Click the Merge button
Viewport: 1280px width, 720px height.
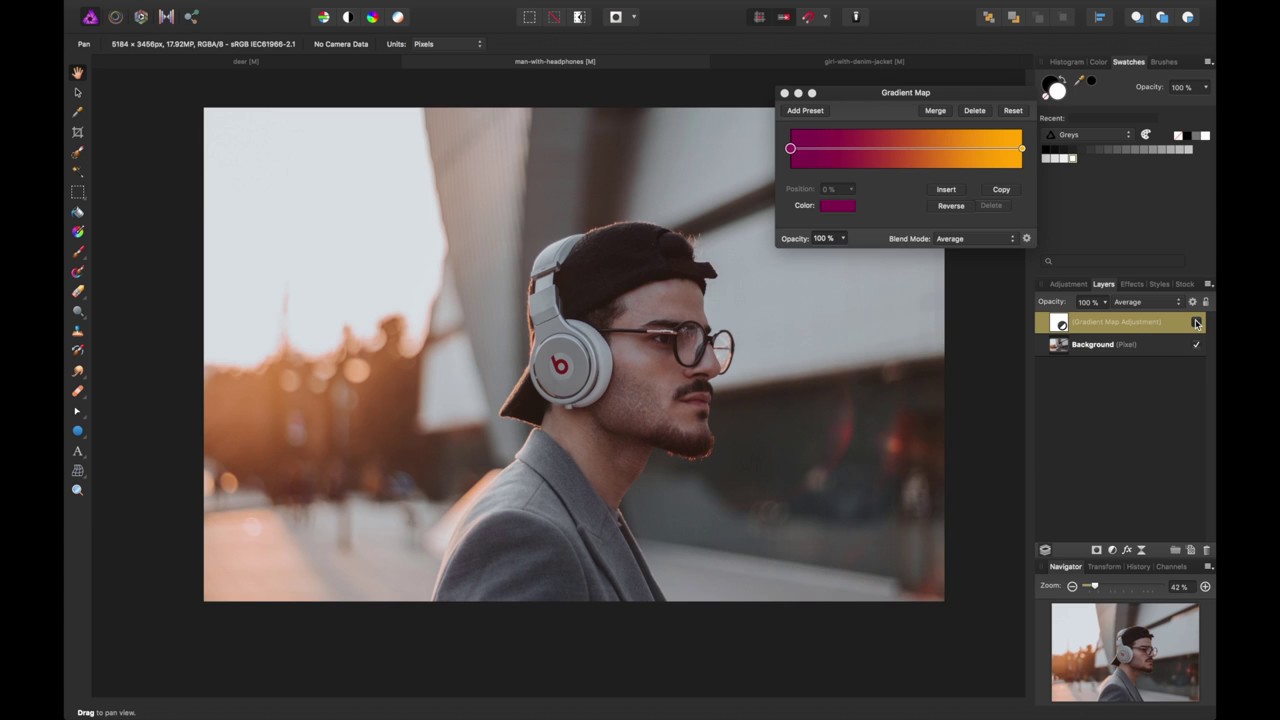[x=935, y=111]
